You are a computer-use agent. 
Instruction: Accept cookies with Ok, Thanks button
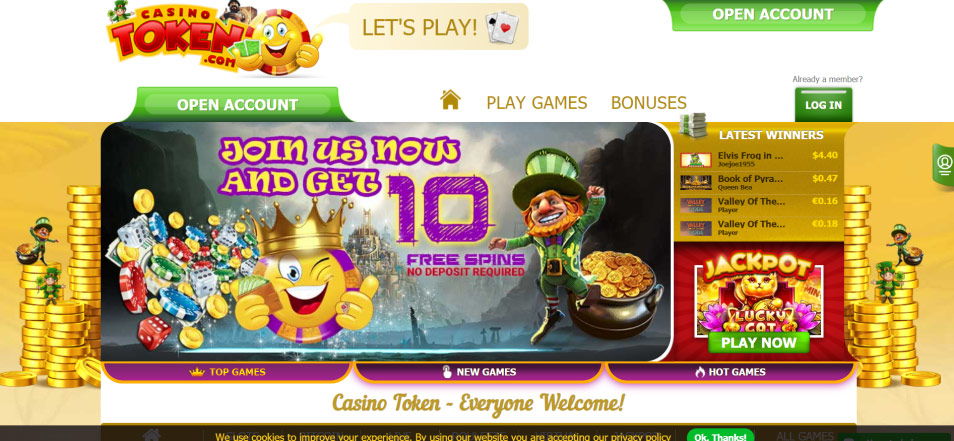720,436
